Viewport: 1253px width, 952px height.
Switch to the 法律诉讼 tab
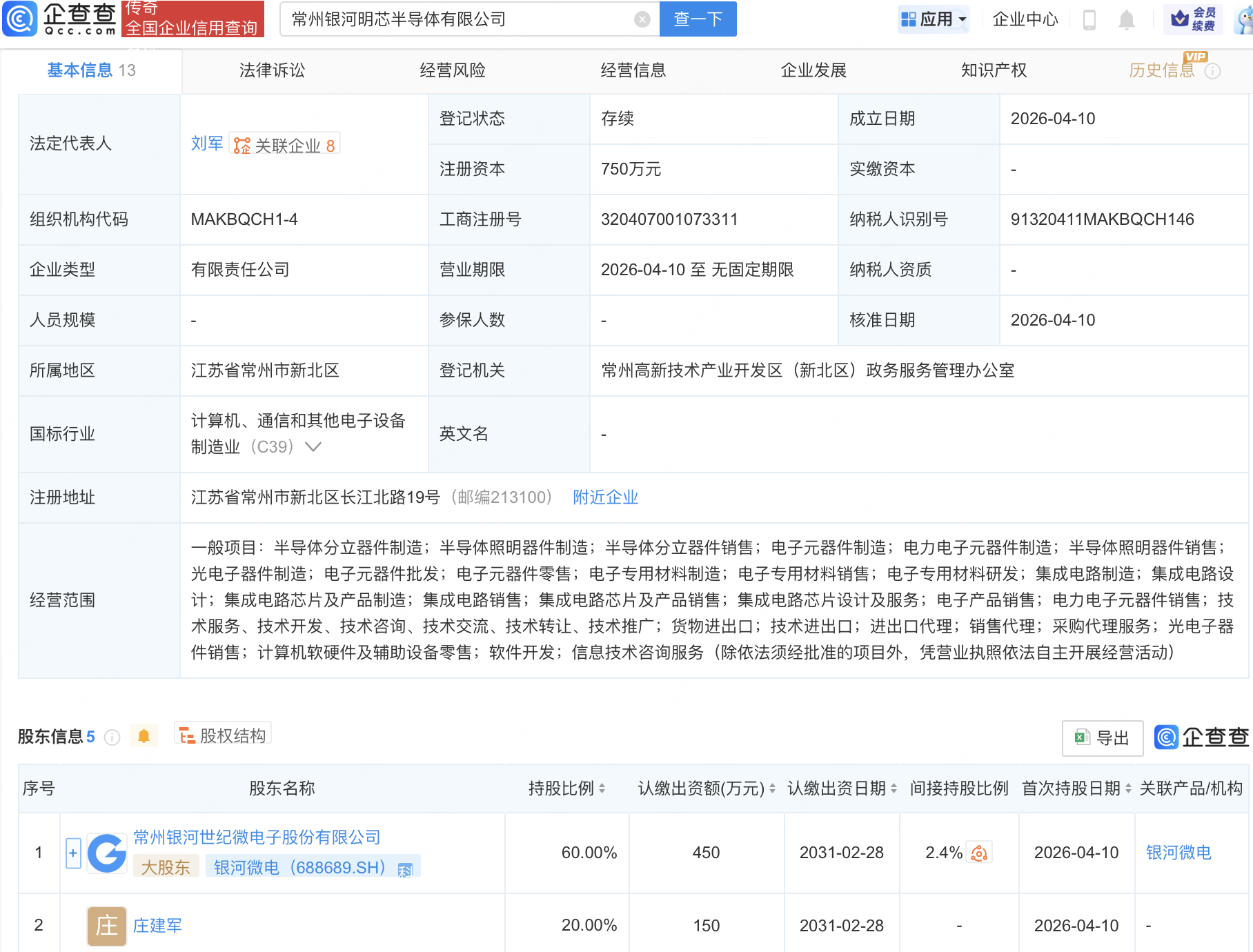tap(272, 70)
